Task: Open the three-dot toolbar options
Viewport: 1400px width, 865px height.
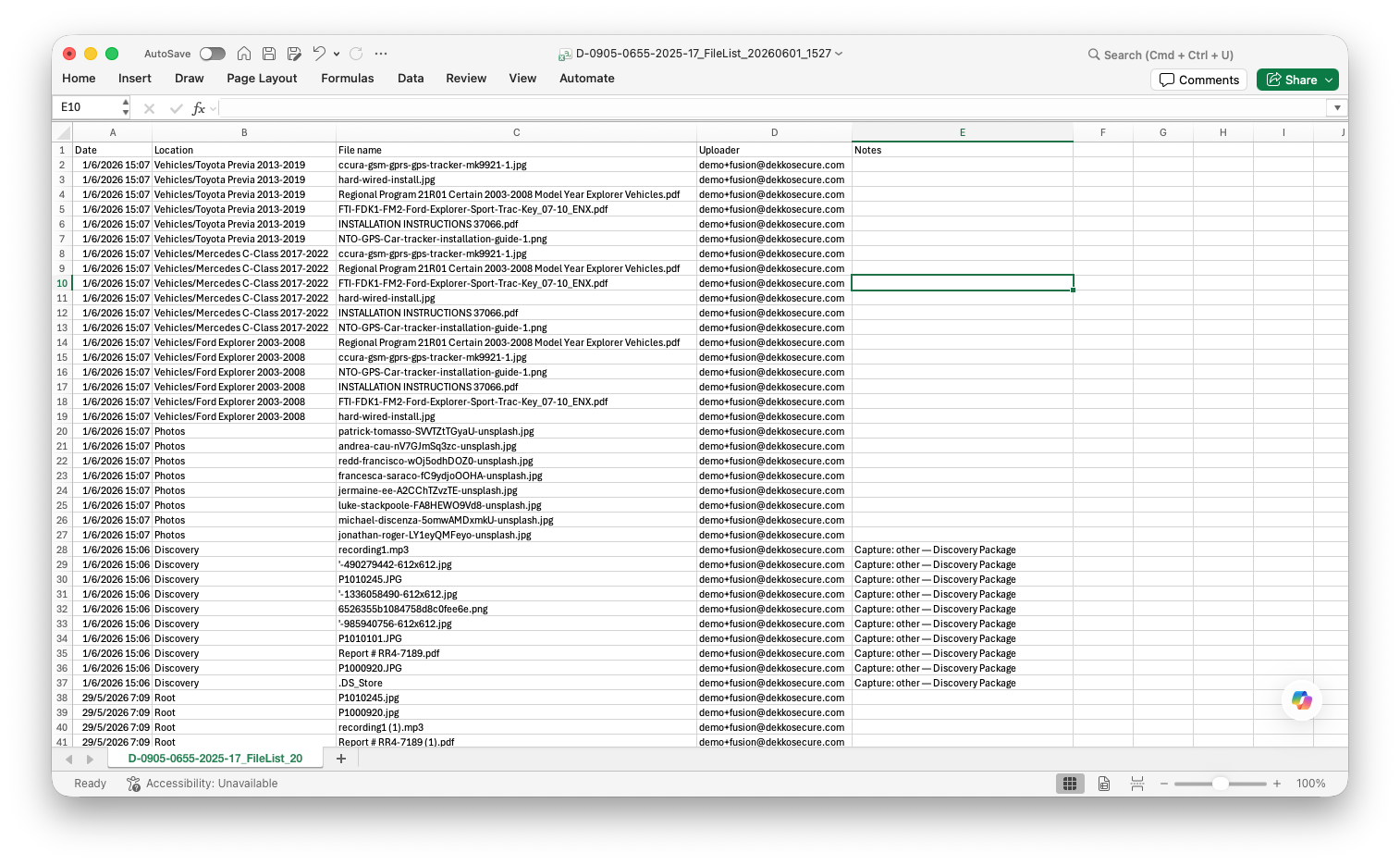Action: 381,54
